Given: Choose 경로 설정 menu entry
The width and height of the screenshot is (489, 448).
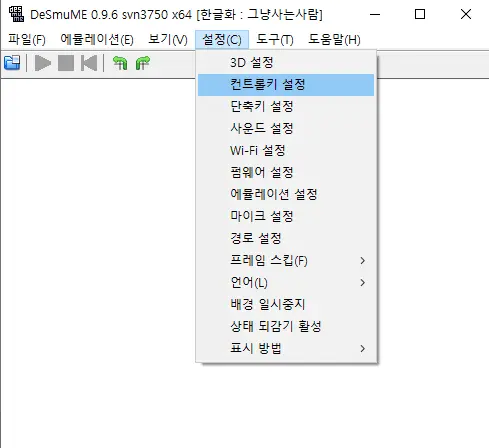Looking at the screenshot, I should 286,239.
